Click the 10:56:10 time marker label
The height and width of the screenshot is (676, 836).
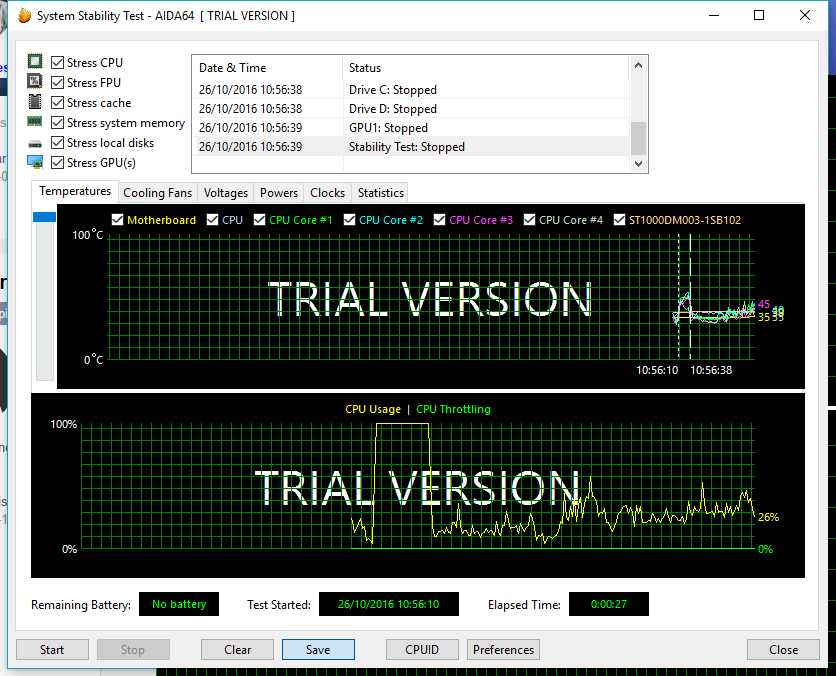[657, 370]
